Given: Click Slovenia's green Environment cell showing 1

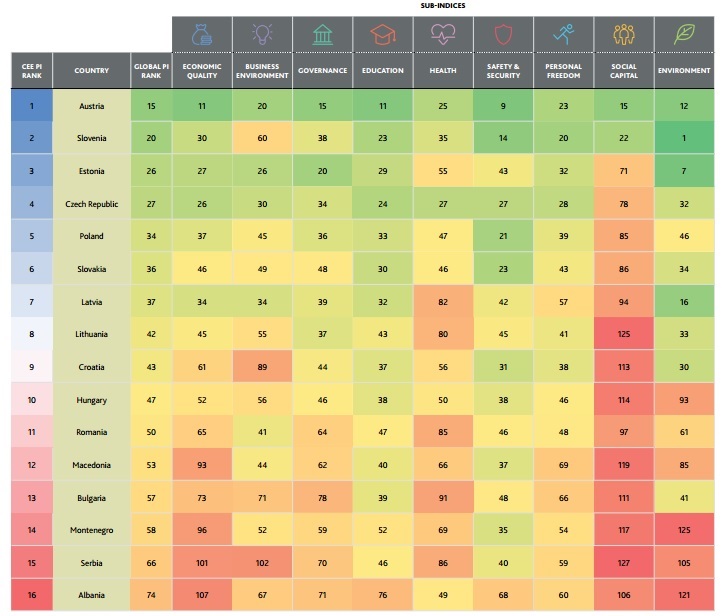Looking at the screenshot, I should (684, 138).
